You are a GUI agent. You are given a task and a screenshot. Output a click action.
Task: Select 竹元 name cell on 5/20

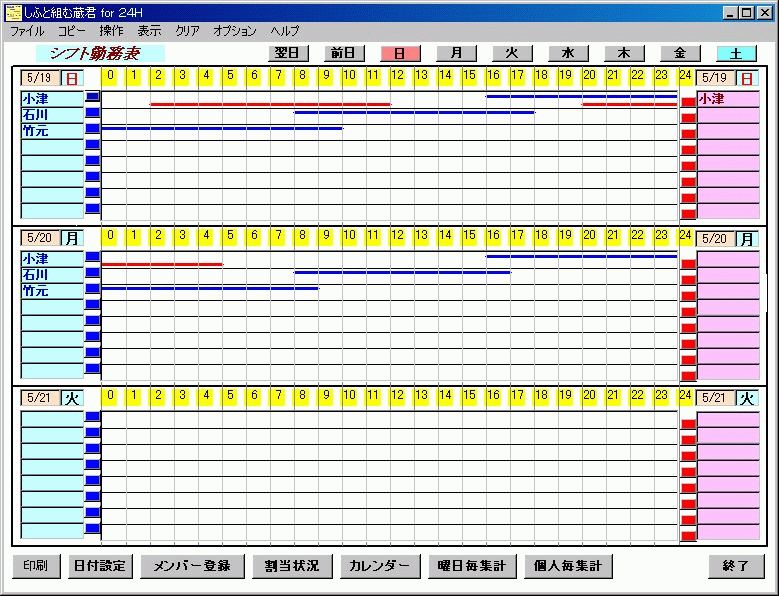click(x=52, y=291)
